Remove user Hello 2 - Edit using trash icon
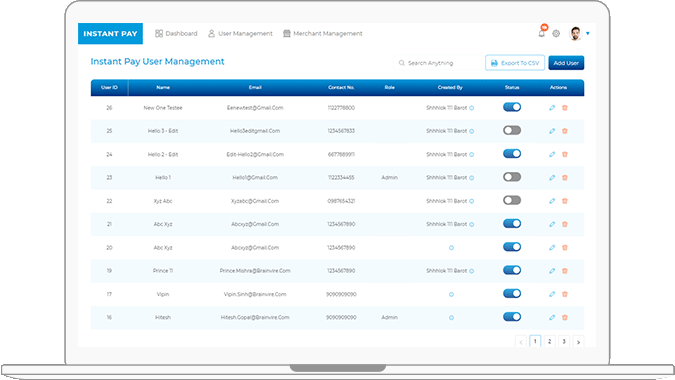 point(565,154)
